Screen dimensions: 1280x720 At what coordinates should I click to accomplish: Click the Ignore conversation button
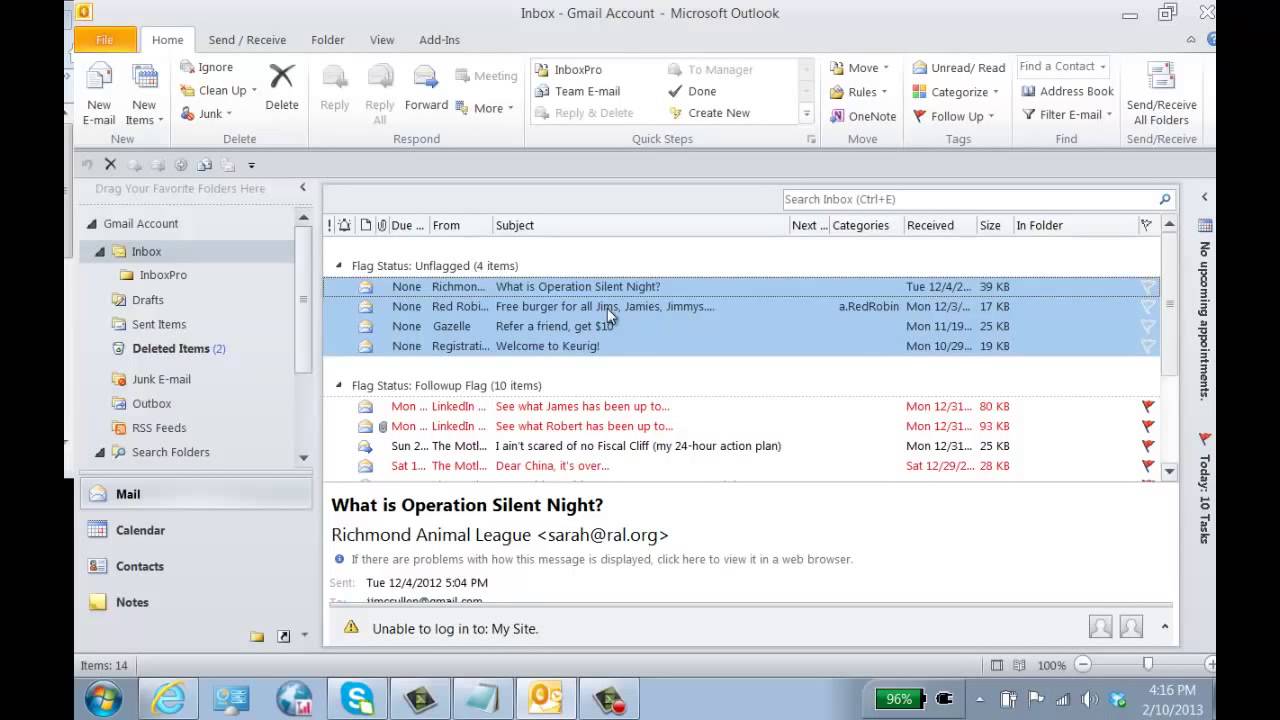[206, 67]
